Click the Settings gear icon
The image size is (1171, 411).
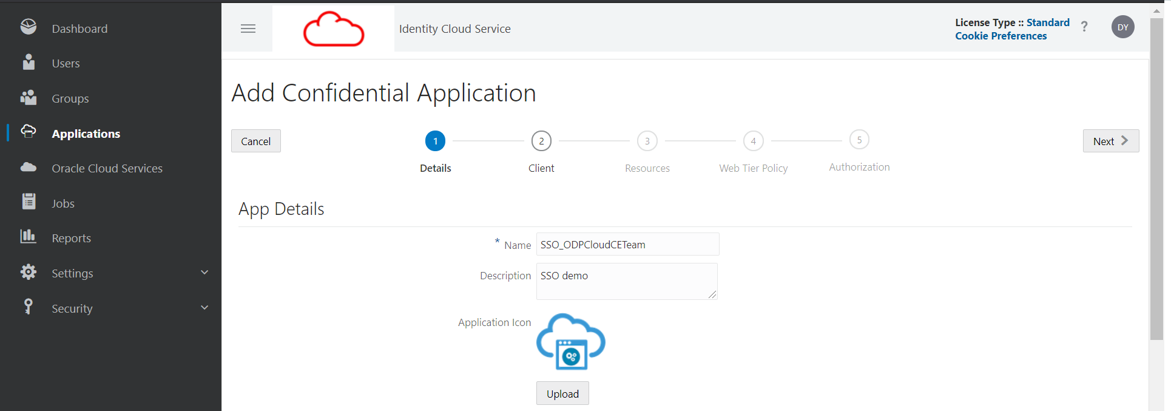[28, 272]
